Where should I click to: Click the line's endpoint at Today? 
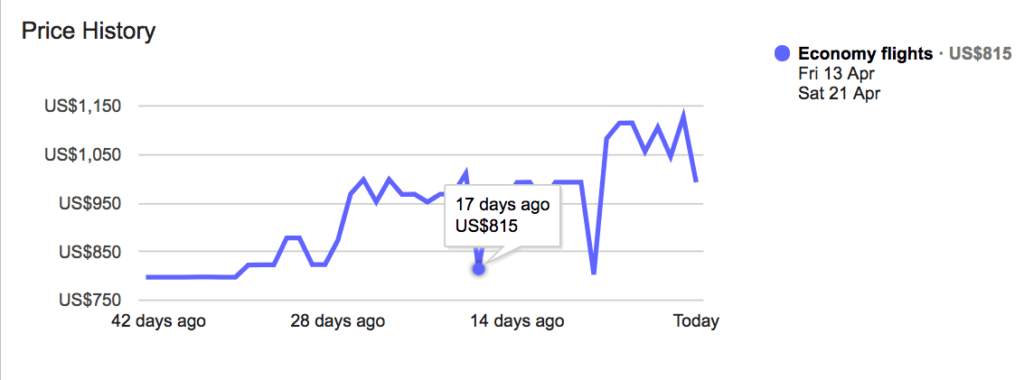[697, 181]
